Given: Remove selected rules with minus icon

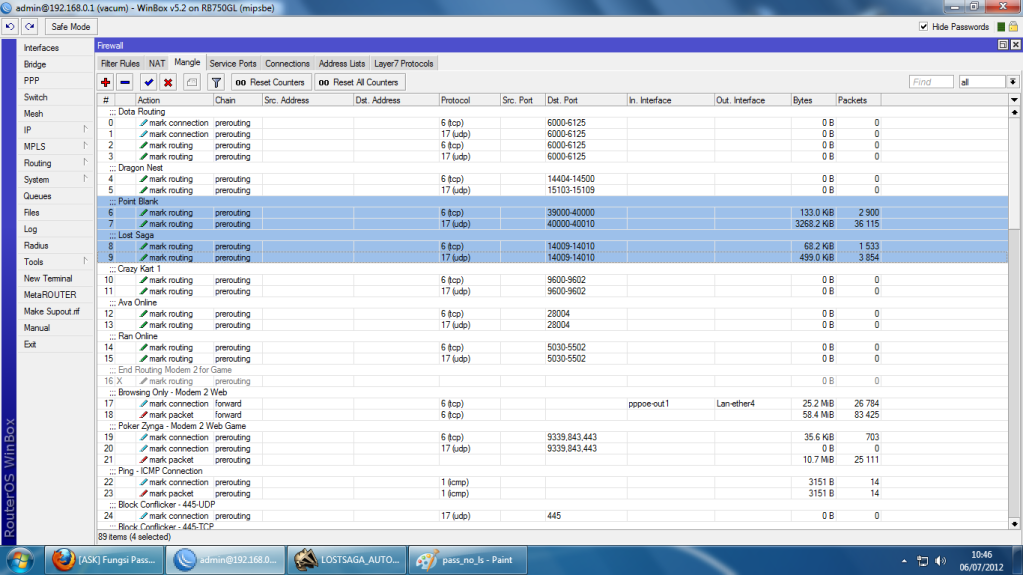Looking at the screenshot, I should [125, 82].
